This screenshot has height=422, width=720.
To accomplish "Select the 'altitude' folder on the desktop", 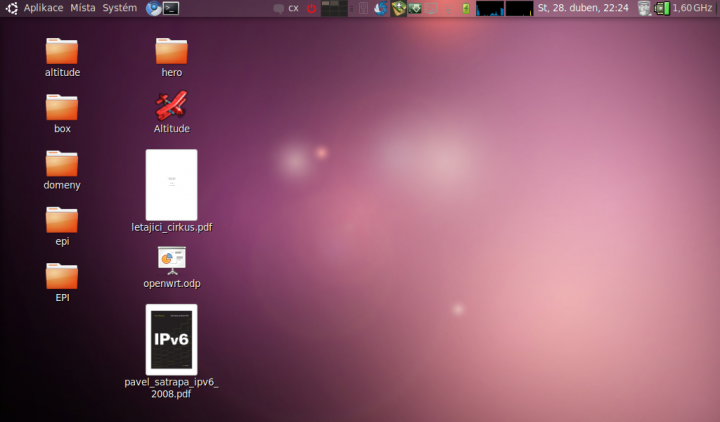I will click(62, 51).
